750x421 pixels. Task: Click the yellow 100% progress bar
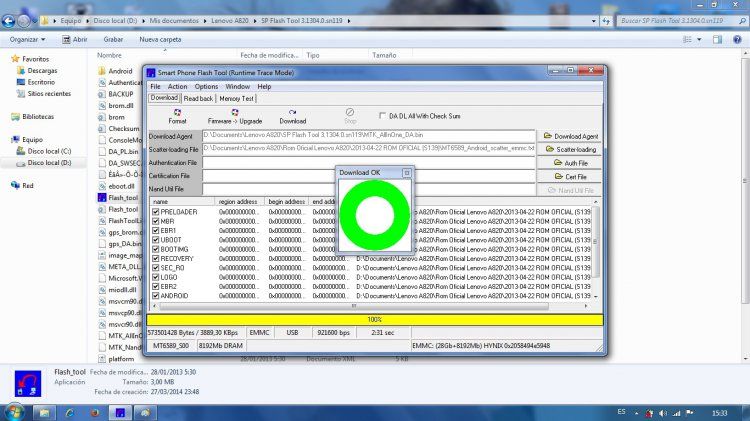click(x=375, y=320)
